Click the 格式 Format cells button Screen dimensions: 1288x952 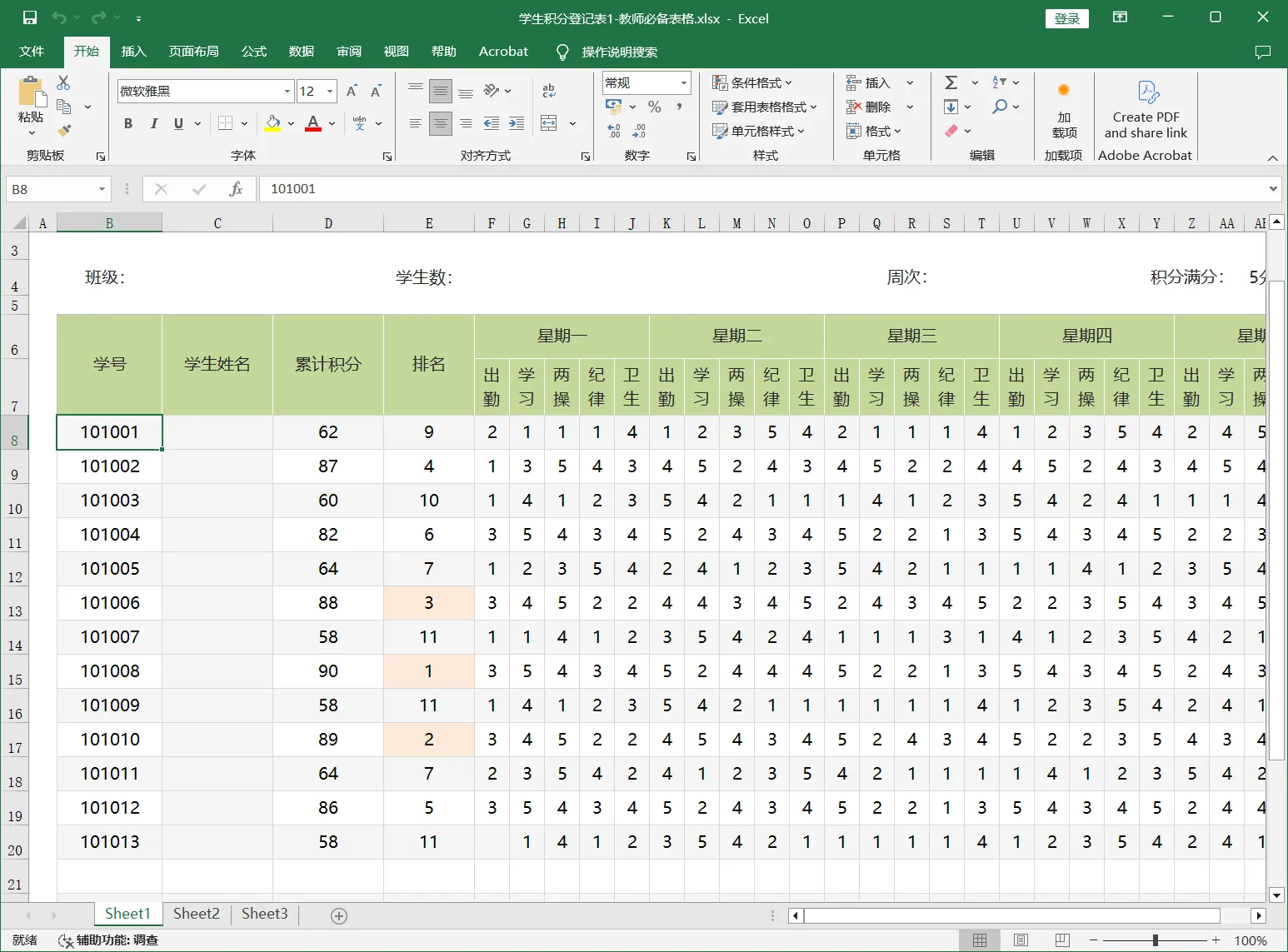(x=874, y=131)
